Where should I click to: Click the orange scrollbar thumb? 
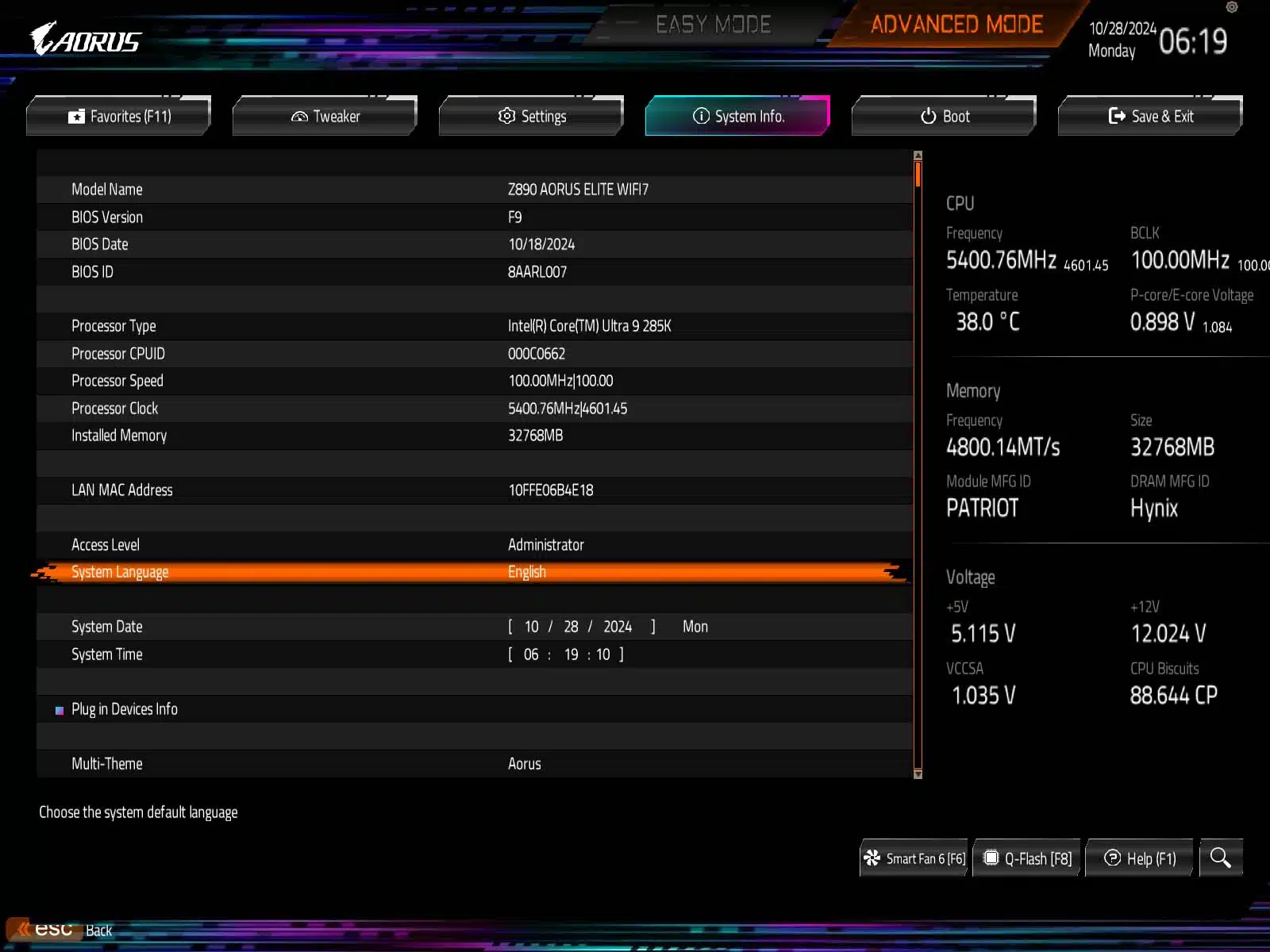918,174
